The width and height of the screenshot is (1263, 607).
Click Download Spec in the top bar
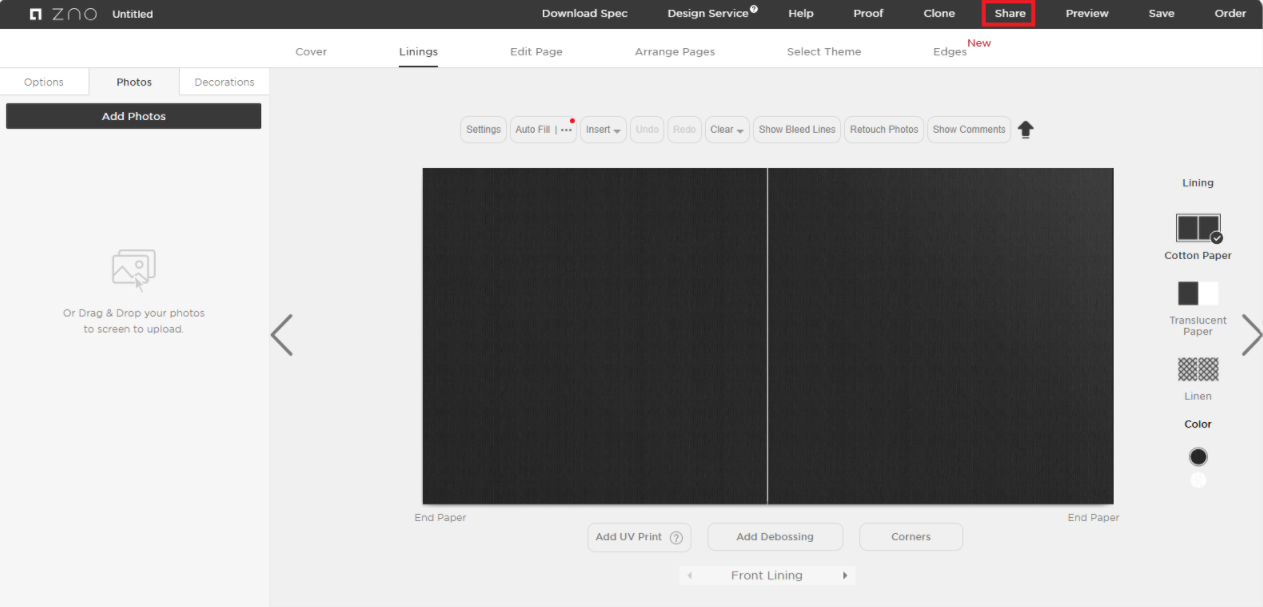click(585, 14)
